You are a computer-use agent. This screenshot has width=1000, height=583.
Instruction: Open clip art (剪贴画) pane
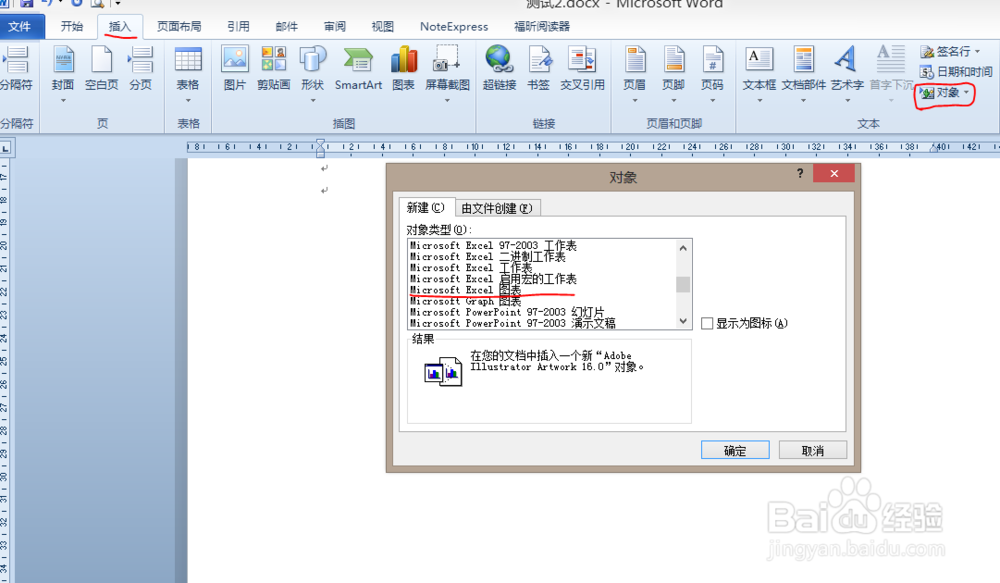pyautogui.click(x=274, y=69)
